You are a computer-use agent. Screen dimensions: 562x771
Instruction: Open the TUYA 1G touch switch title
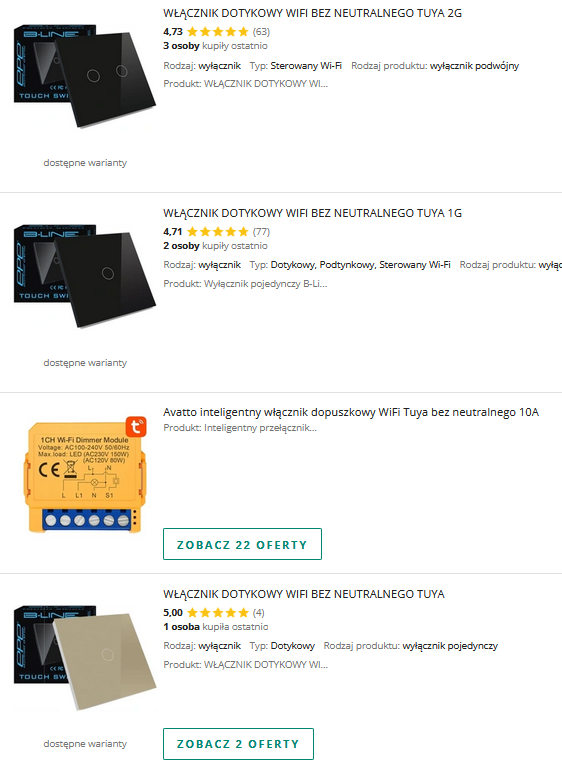[x=312, y=213]
